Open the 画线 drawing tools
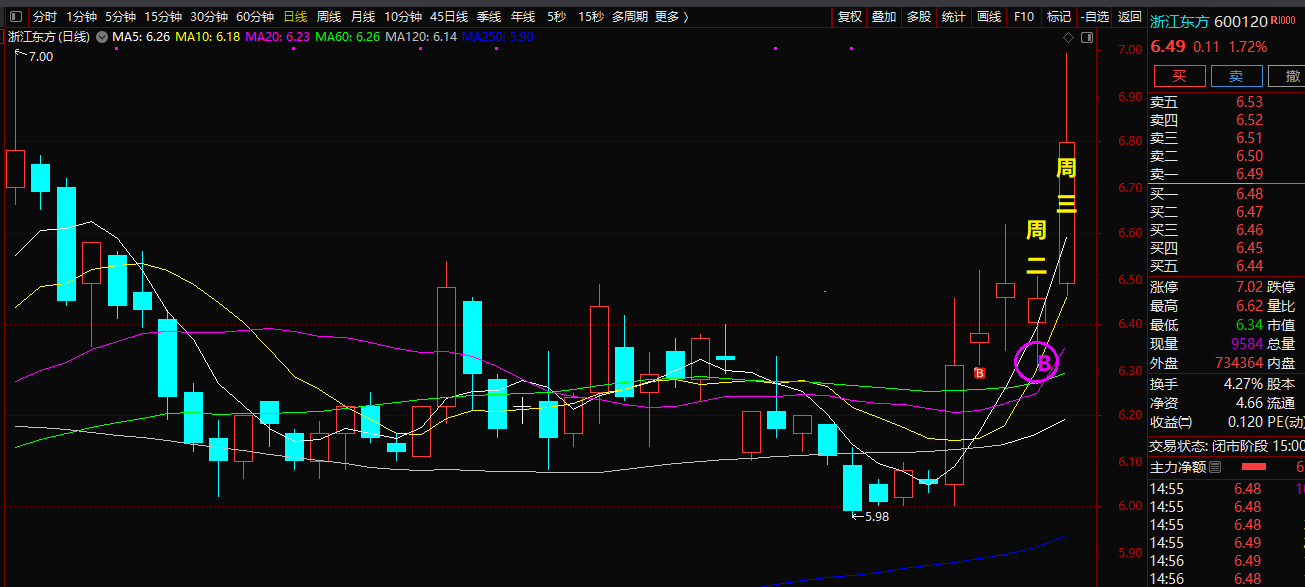The width and height of the screenshot is (1305, 587). [x=989, y=17]
